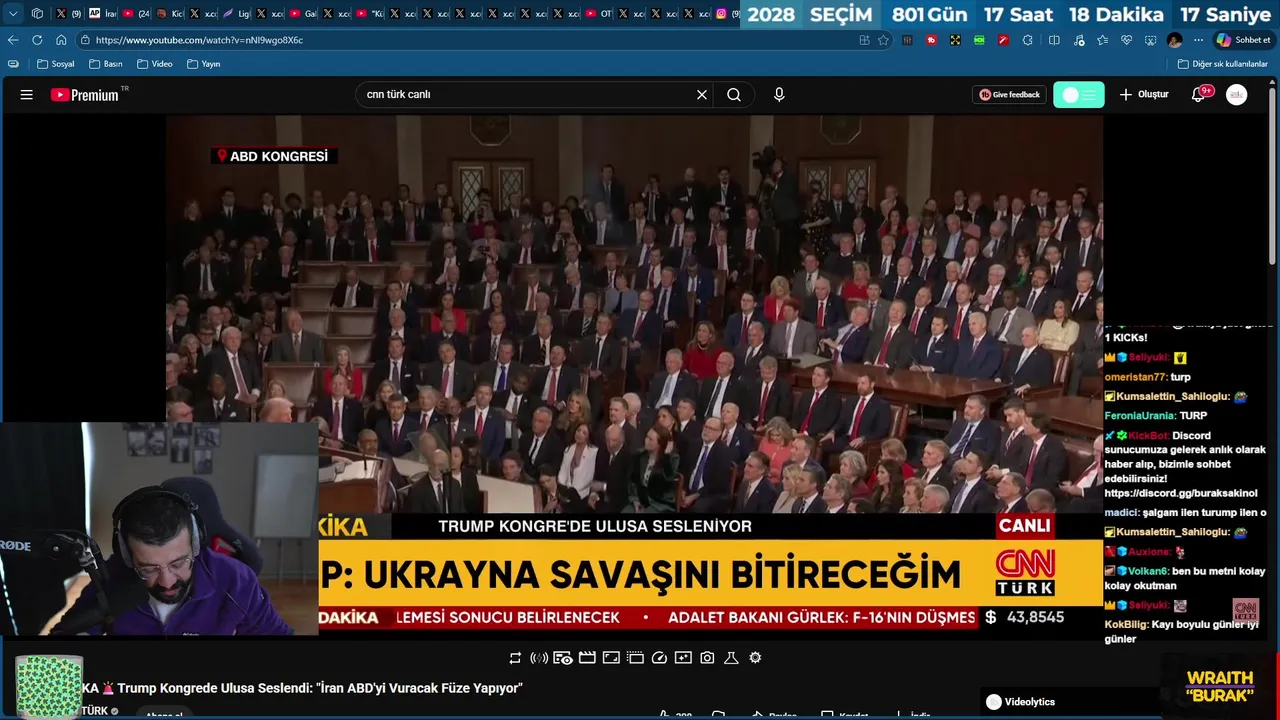Open the equalizer extension icon
1280x720 pixels.
point(907,40)
